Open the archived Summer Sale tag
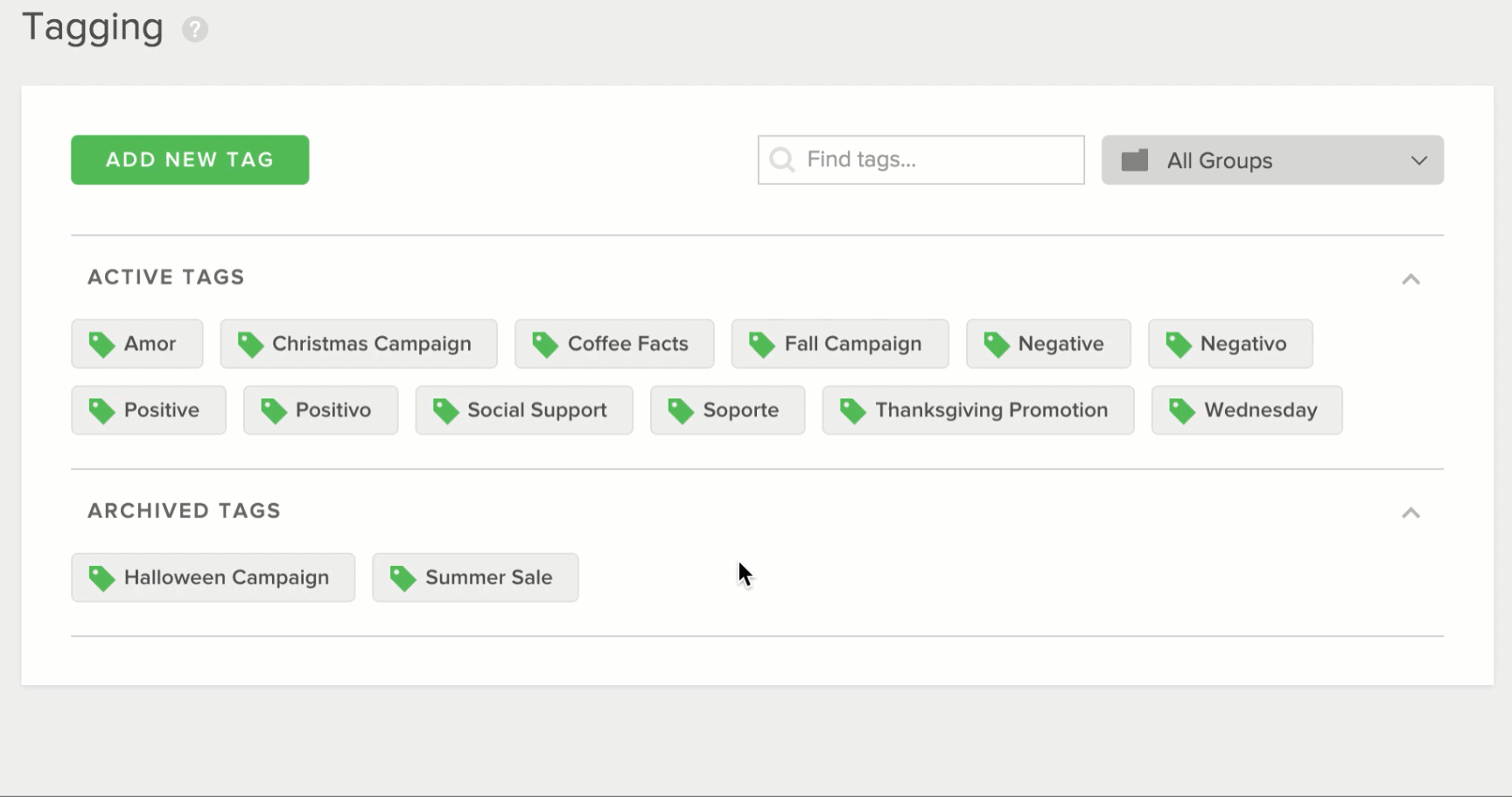1512x797 pixels. tap(475, 577)
